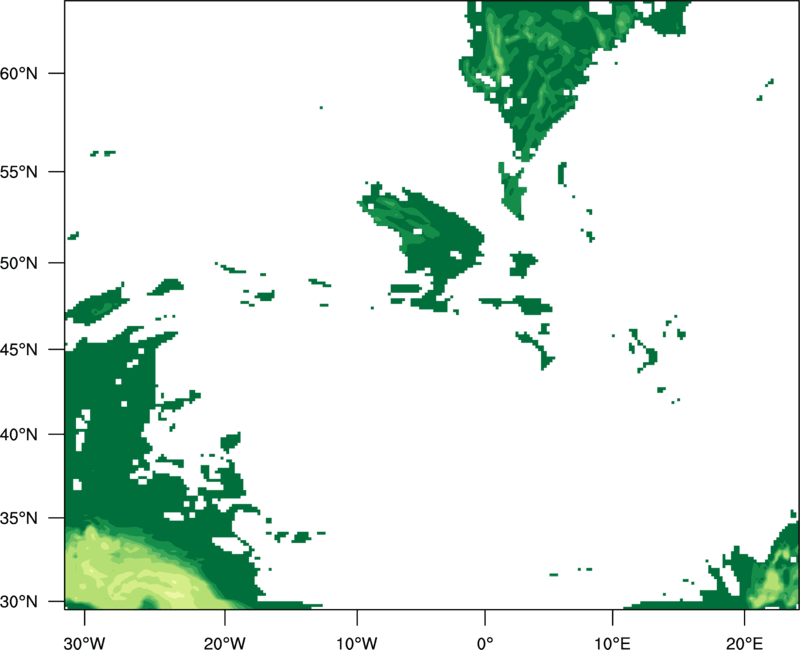Screen dimensions: 800x650
Task: Click the 10°W longitude label
Action: [x=357, y=643]
